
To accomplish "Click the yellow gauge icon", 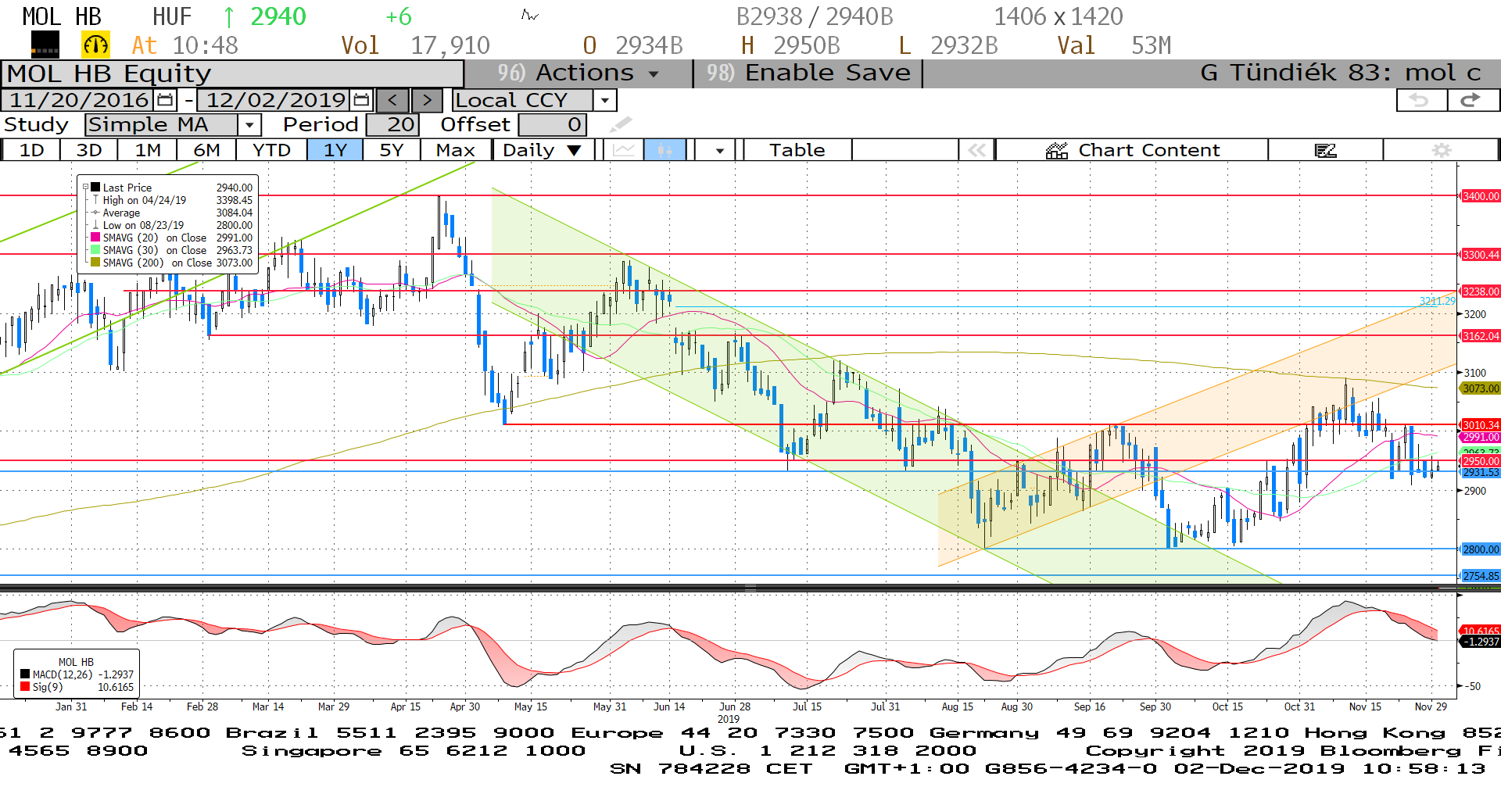I will 95,45.
